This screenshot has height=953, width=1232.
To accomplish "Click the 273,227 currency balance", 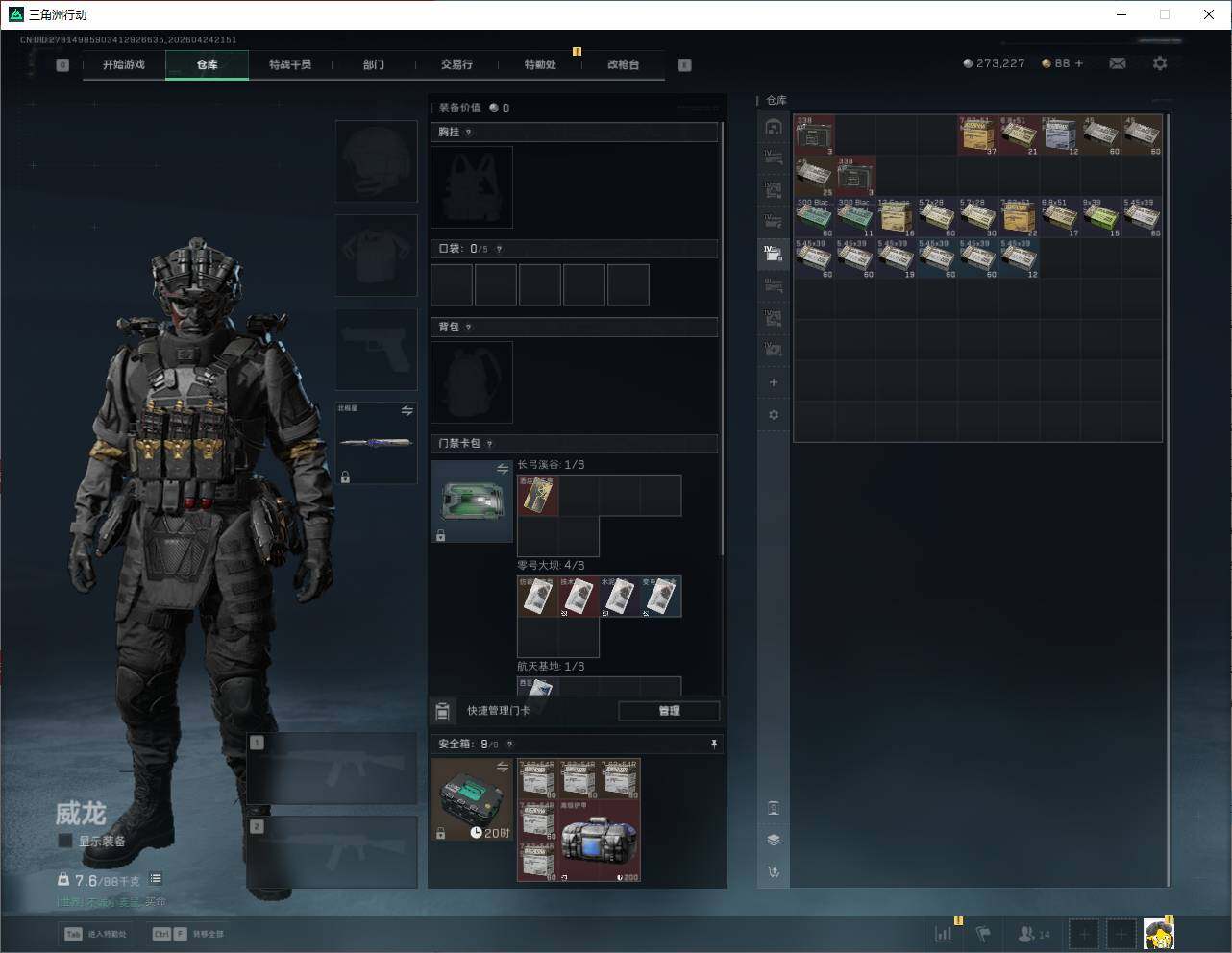I will point(994,63).
